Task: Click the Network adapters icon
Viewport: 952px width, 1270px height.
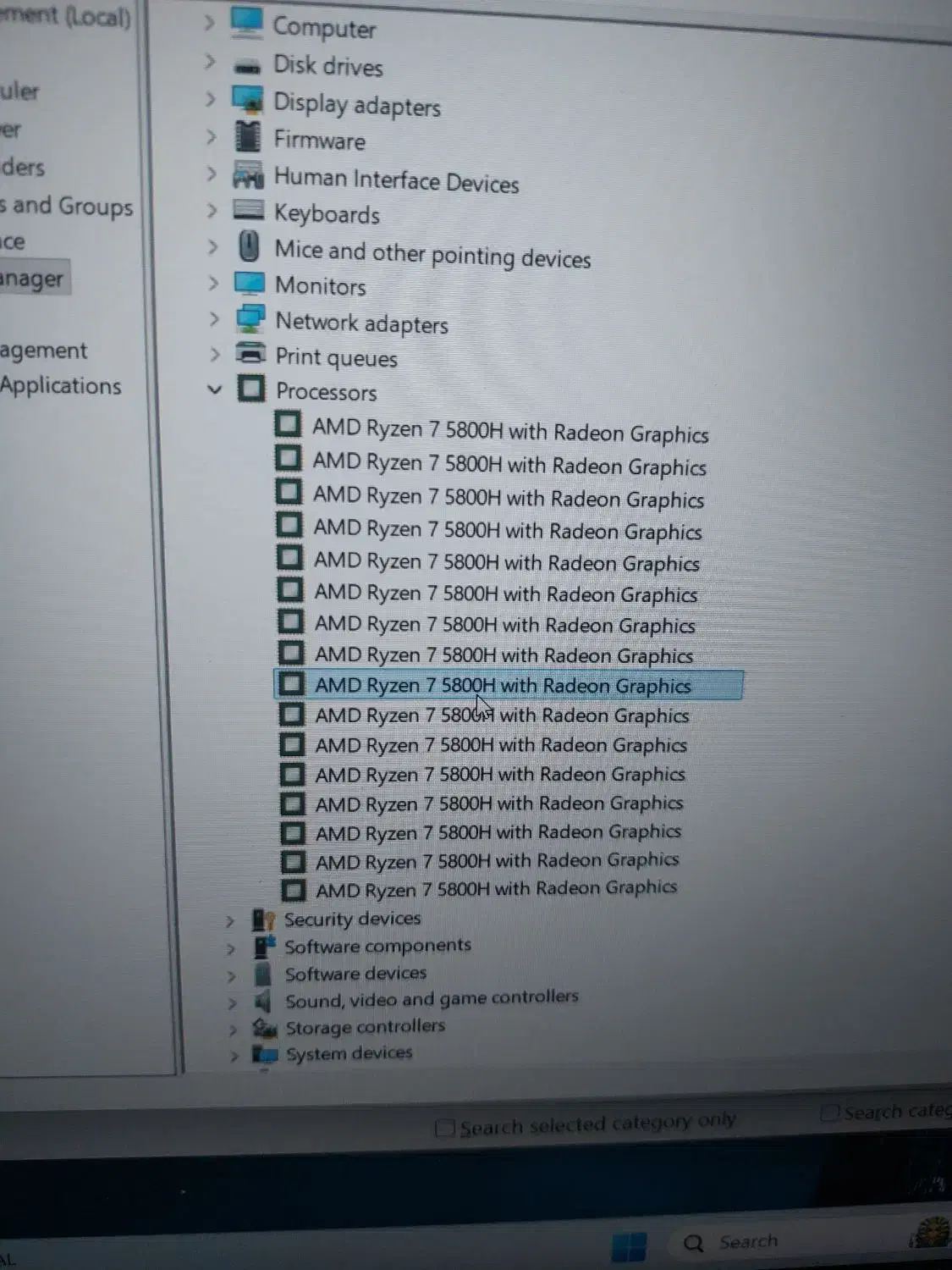Action: 250,319
